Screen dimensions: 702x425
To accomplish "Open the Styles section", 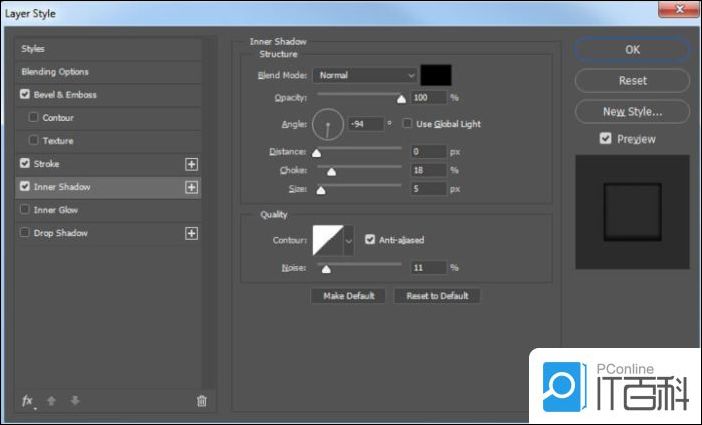I will (109, 49).
